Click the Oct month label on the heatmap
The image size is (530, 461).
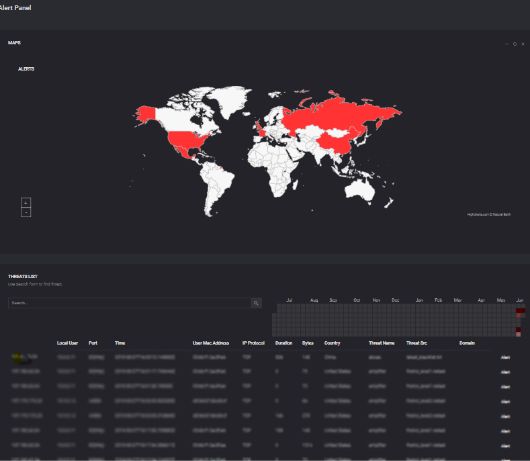[357, 300]
